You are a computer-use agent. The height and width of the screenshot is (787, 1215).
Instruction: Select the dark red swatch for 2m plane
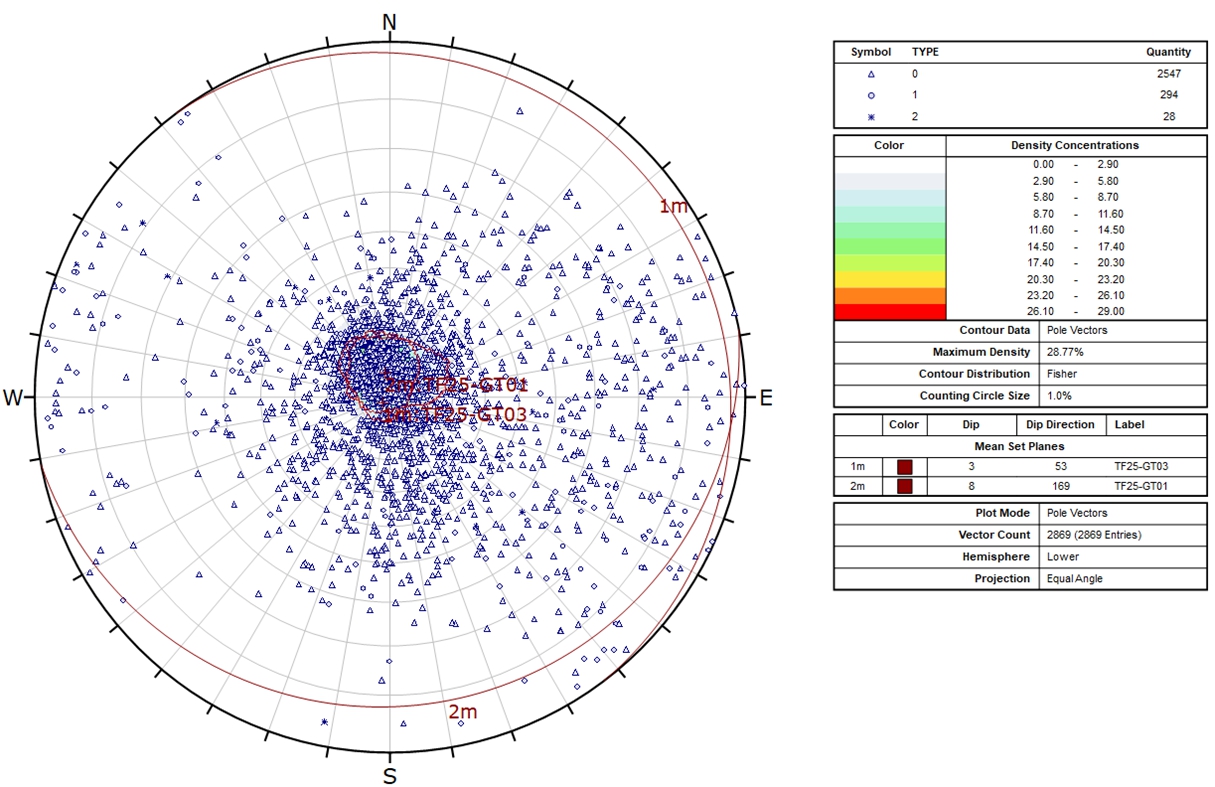pos(904,487)
